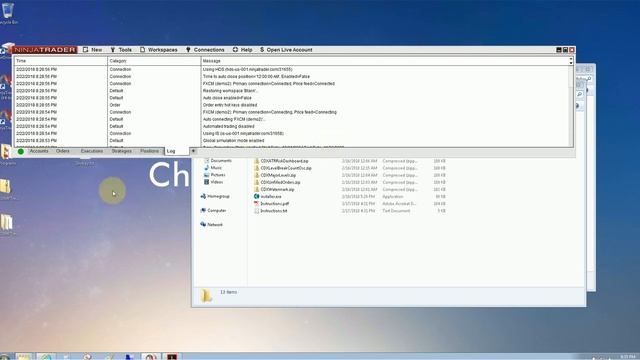
Task: Open Videos in Explorer sidebar
Action: pos(213,182)
